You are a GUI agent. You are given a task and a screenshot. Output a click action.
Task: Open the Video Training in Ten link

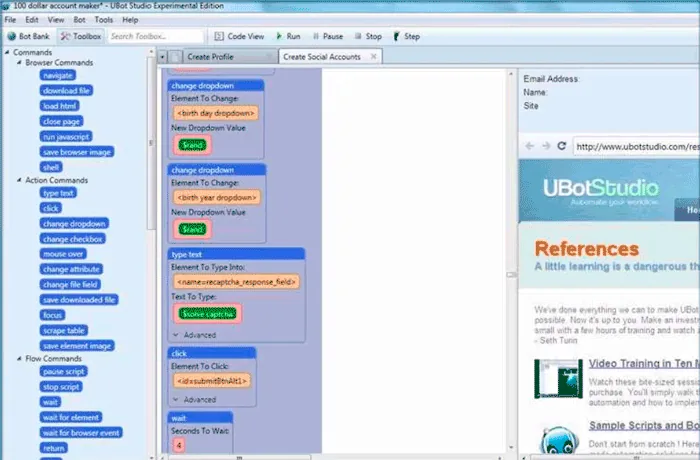pyautogui.click(x=644, y=364)
